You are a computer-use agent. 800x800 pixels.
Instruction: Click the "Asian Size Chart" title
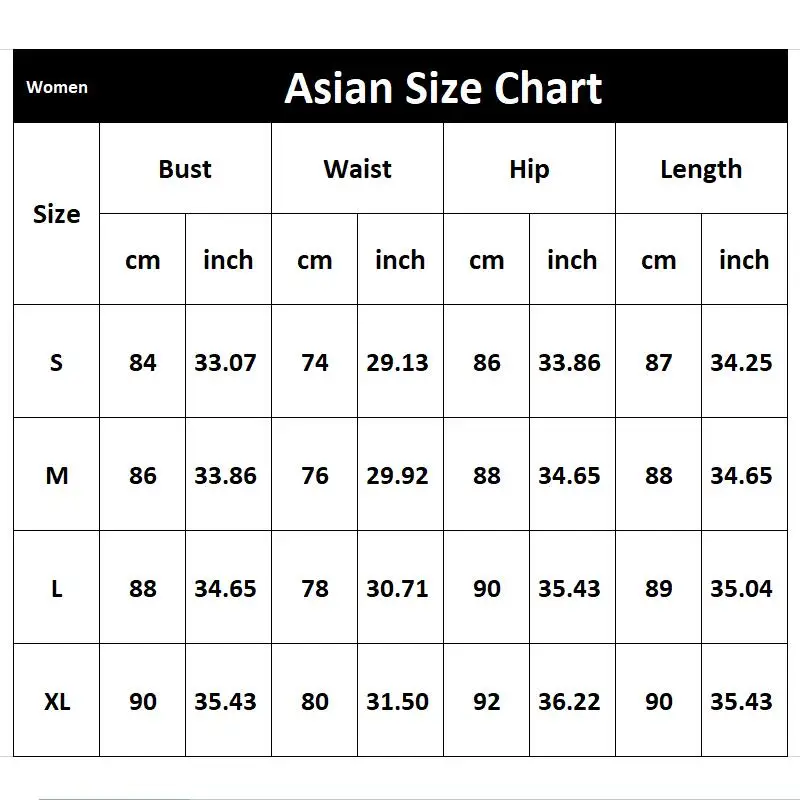pos(443,88)
